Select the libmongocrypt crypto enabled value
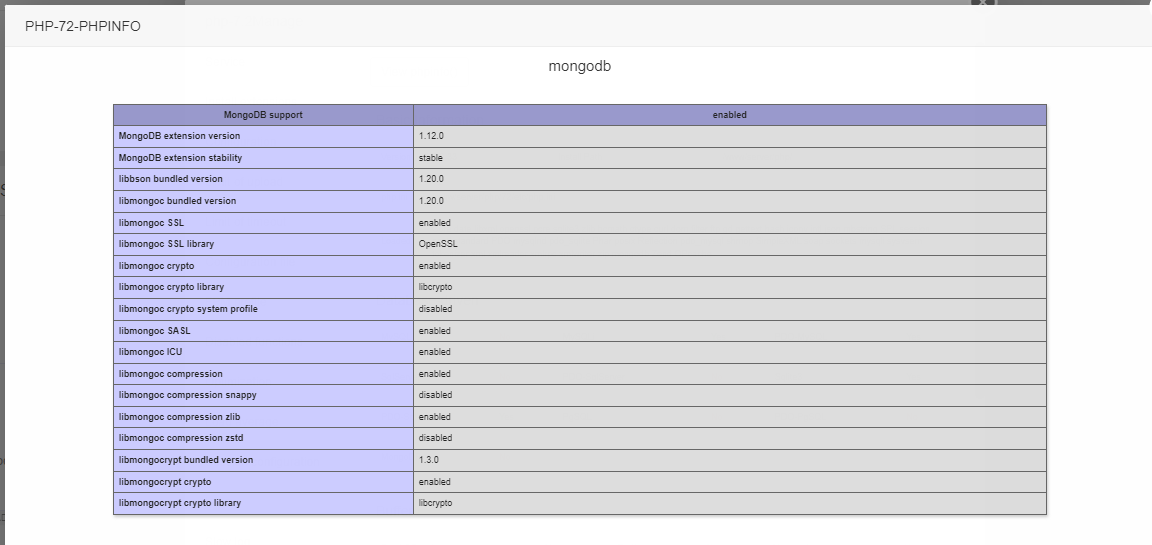1152x545 pixels. pos(730,482)
